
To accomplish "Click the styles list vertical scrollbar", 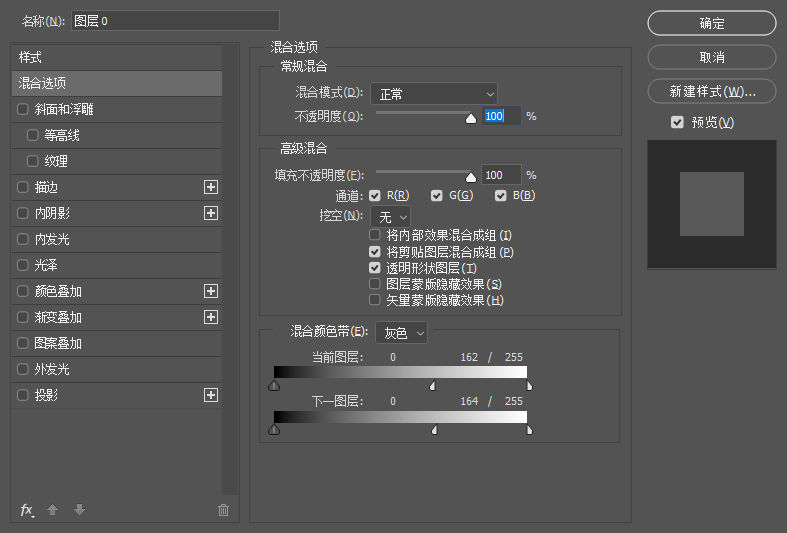I will click(x=230, y=270).
